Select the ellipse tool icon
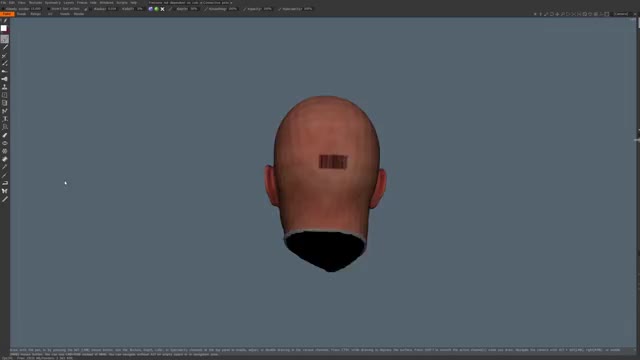 point(4,143)
